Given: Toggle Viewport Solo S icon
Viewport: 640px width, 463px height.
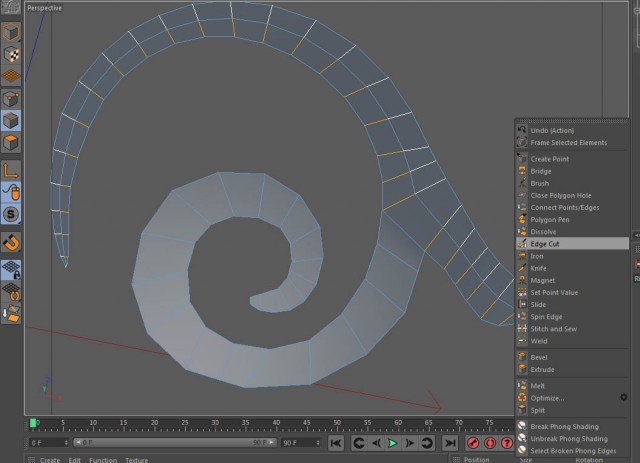Looking at the screenshot, I should tap(11, 214).
